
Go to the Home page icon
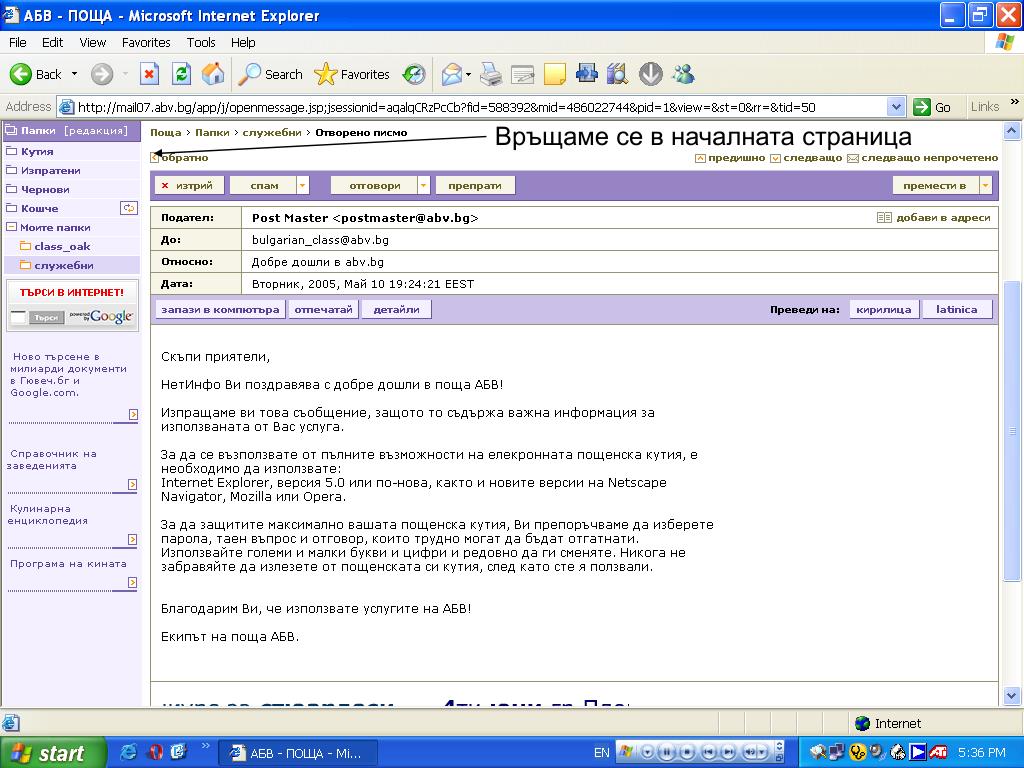(213, 74)
